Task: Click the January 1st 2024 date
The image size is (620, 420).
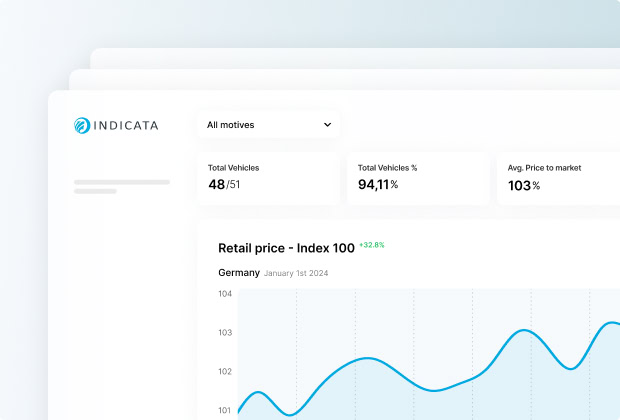Action: pyautogui.click(x=297, y=273)
